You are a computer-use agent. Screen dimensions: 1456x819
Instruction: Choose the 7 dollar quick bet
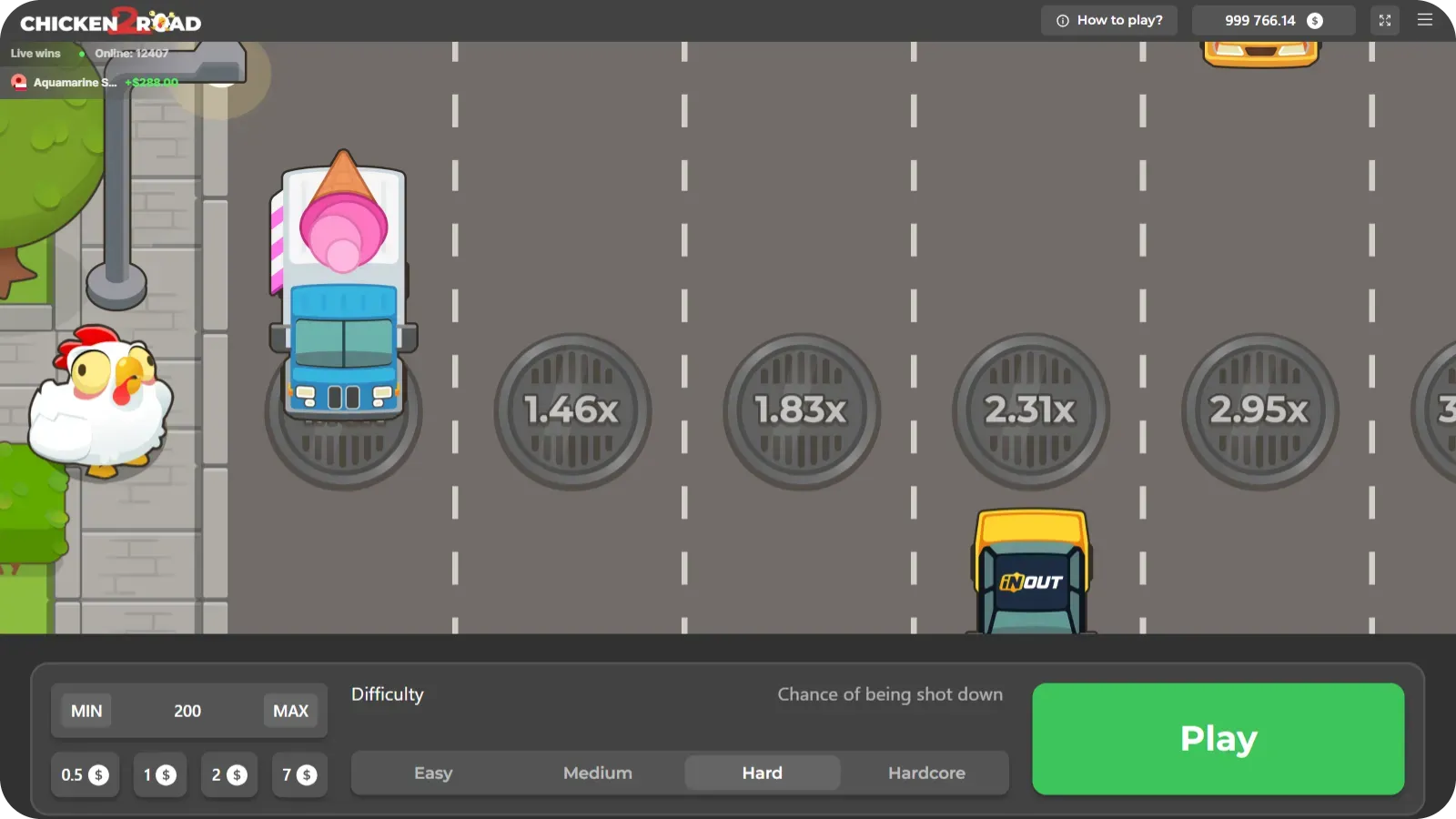point(299,774)
